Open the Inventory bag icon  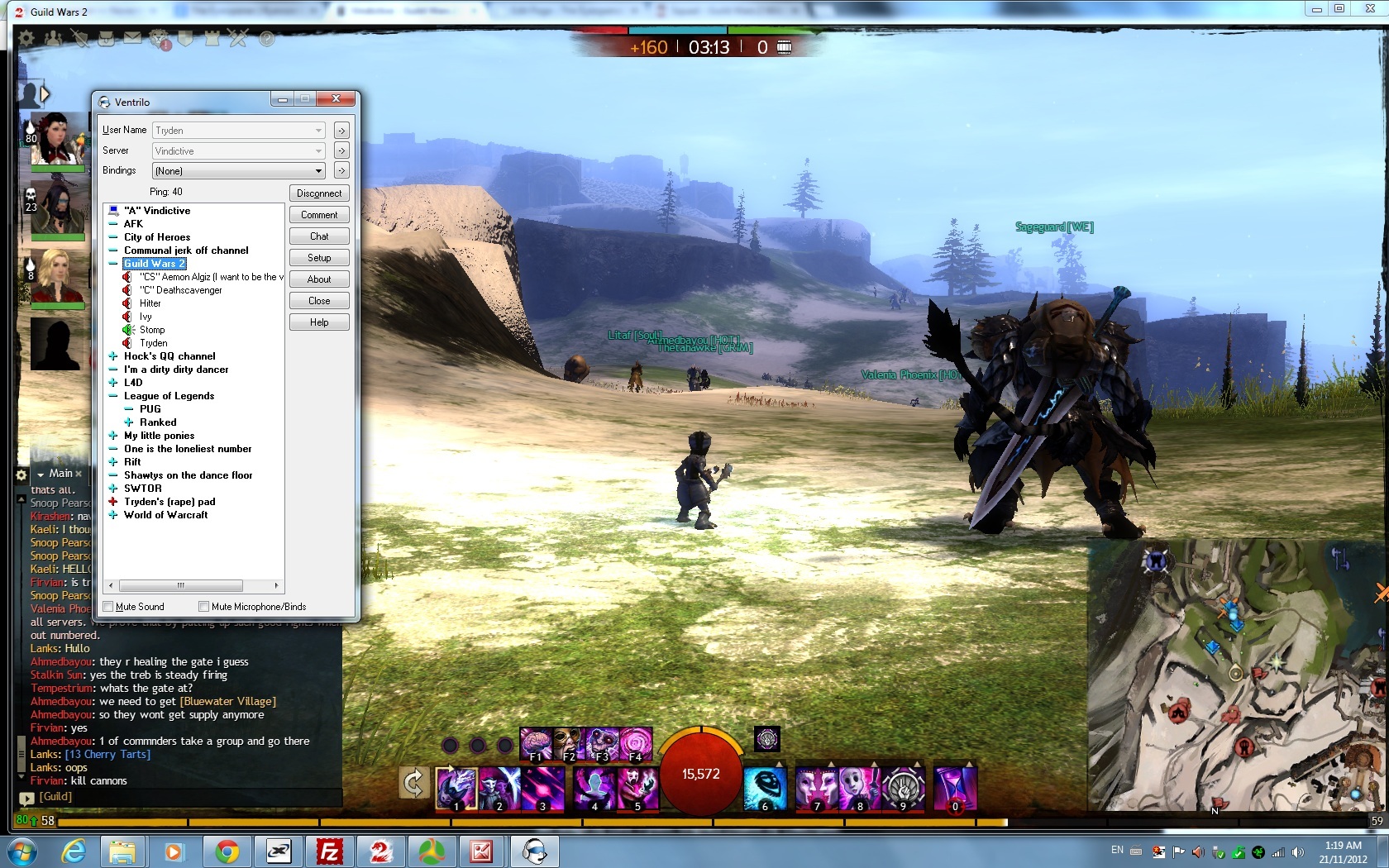tap(106, 38)
